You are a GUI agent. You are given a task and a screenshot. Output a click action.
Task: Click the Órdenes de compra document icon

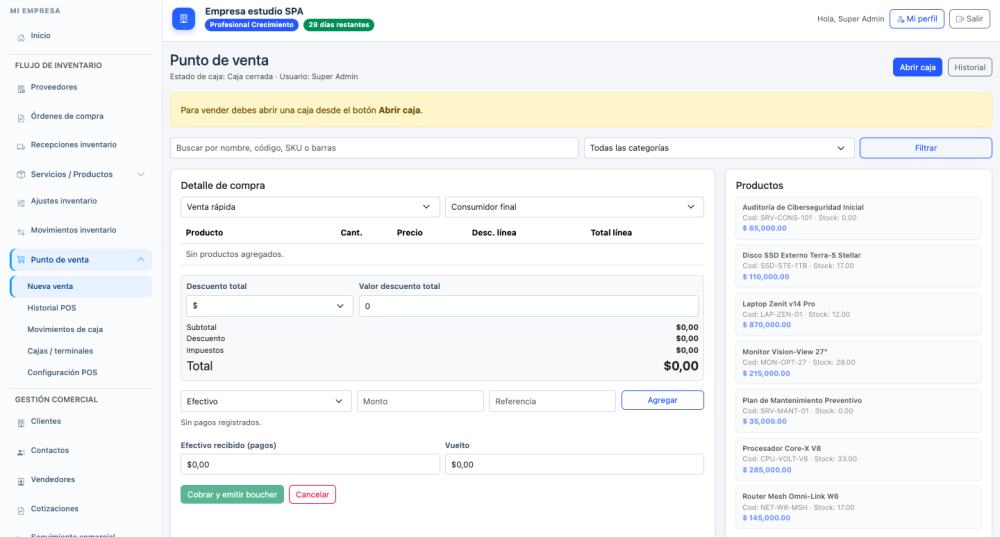(x=21, y=117)
